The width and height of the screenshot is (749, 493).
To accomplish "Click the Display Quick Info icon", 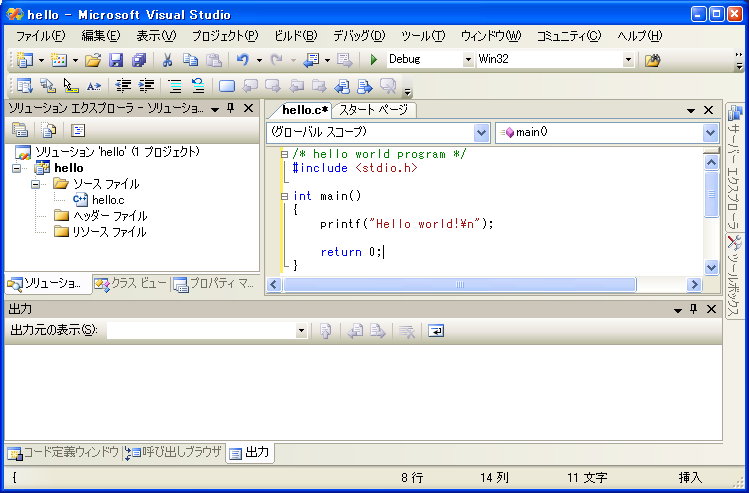I will pos(71,86).
